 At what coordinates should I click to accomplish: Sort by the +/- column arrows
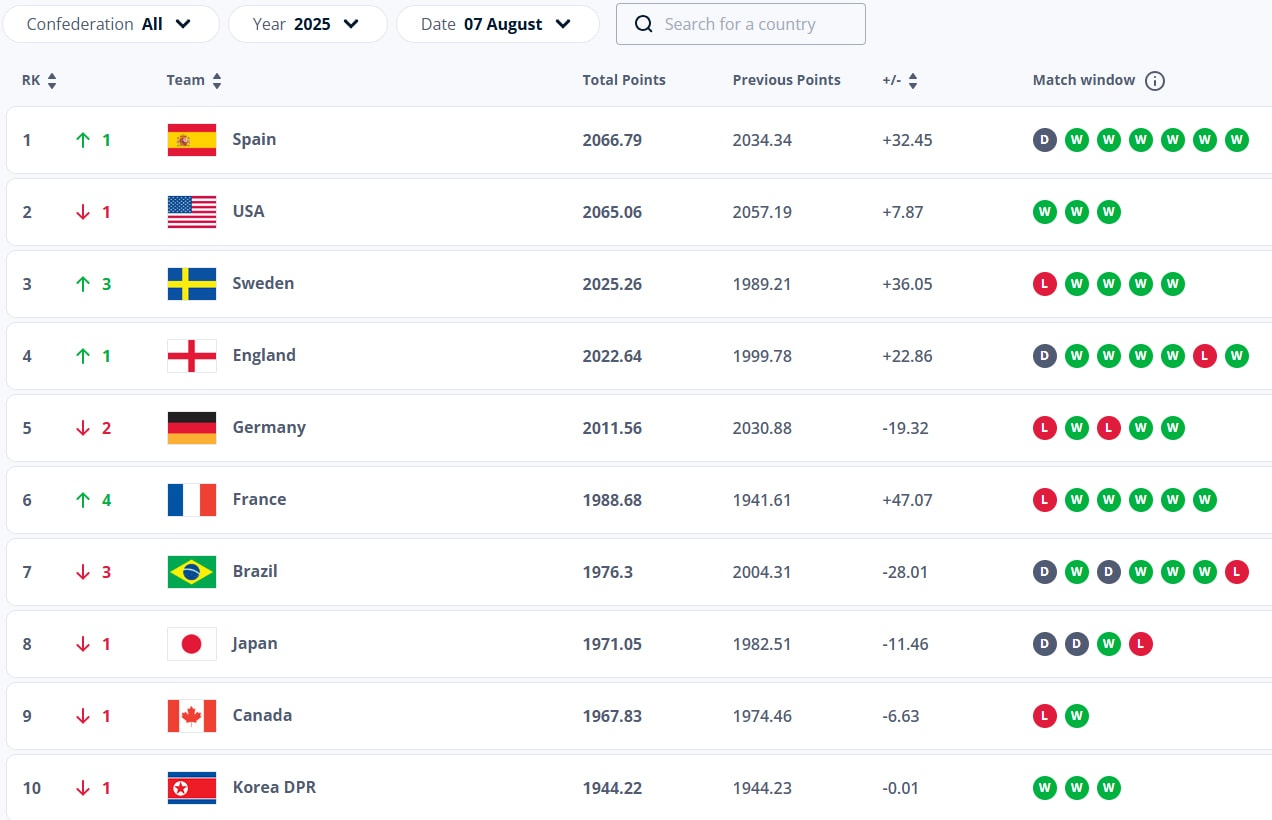point(913,81)
